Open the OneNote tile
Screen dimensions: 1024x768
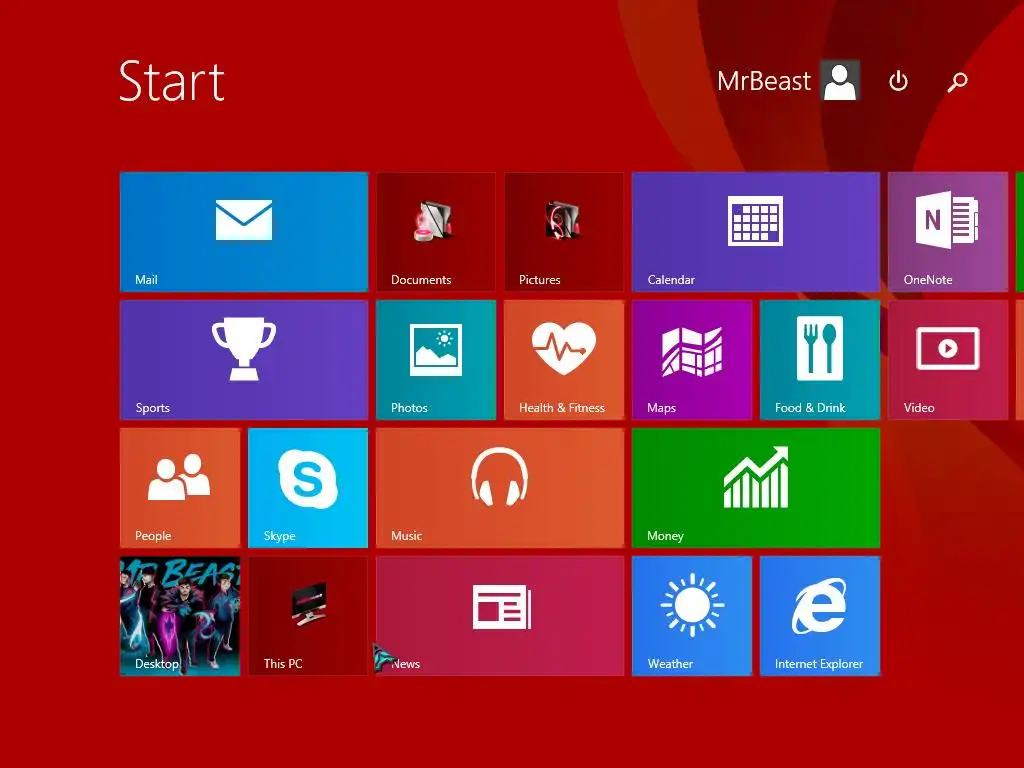point(948,232)
